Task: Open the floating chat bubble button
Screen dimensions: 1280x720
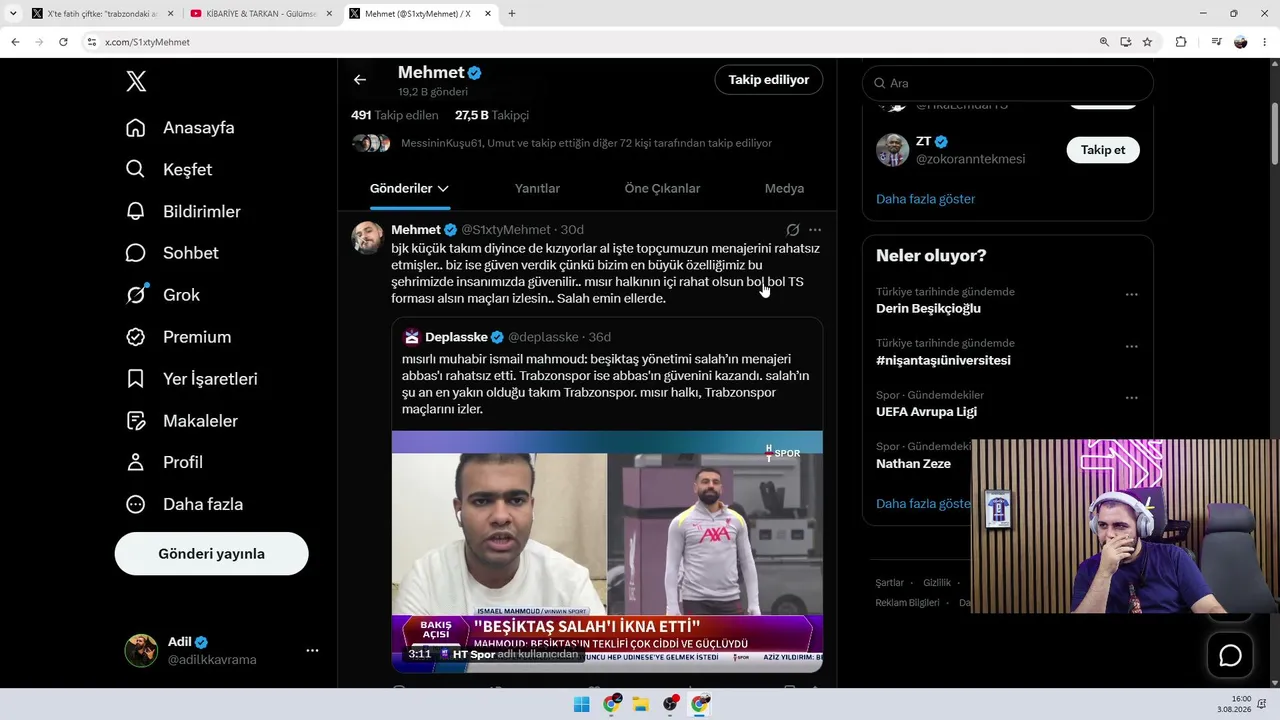Action: [x=1230, y=655]
